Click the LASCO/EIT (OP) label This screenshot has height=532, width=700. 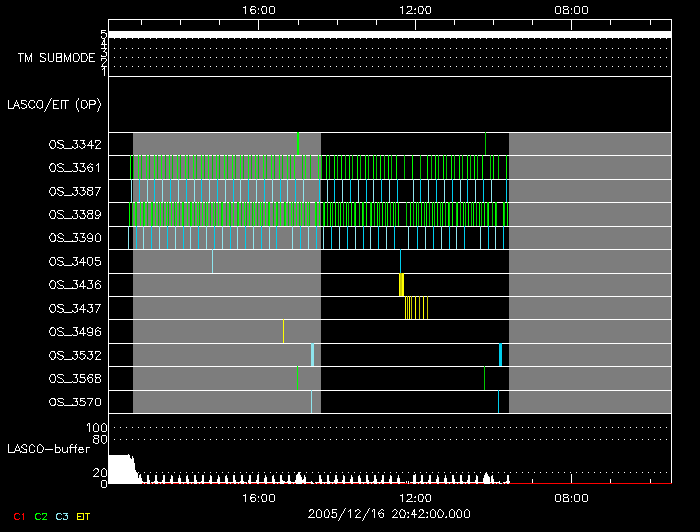coord(54,105)
